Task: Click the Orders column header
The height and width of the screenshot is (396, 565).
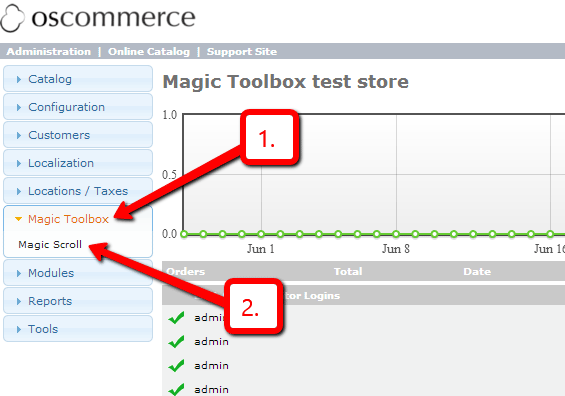Action: [186, 271]
